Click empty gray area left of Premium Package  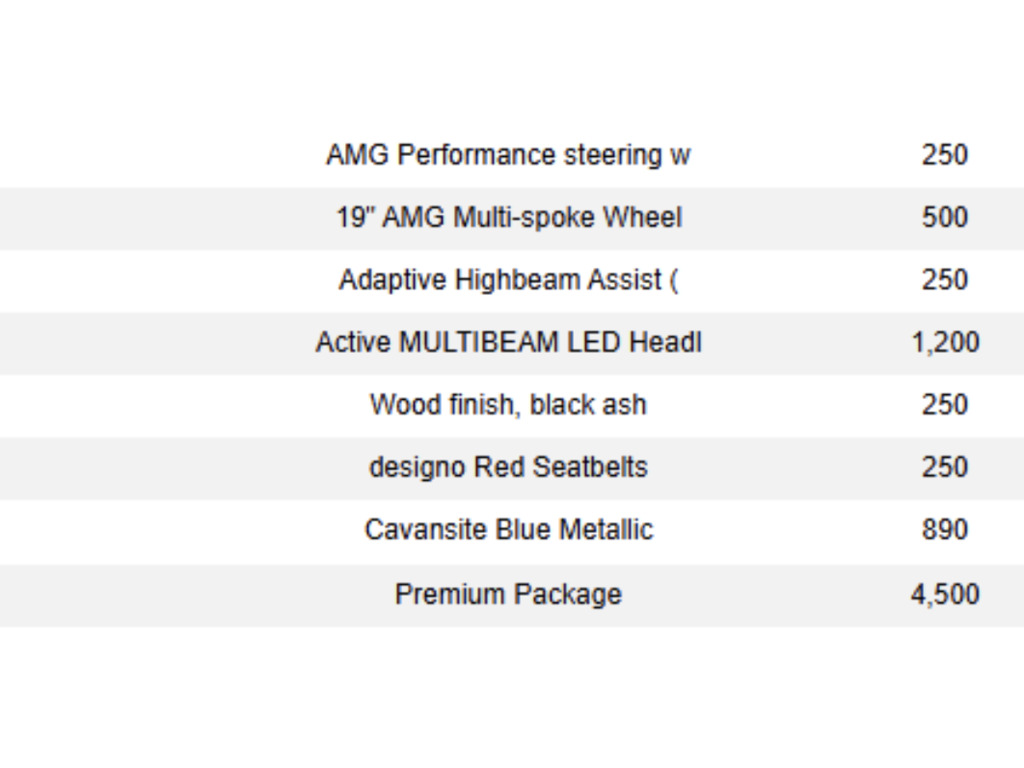196,596
